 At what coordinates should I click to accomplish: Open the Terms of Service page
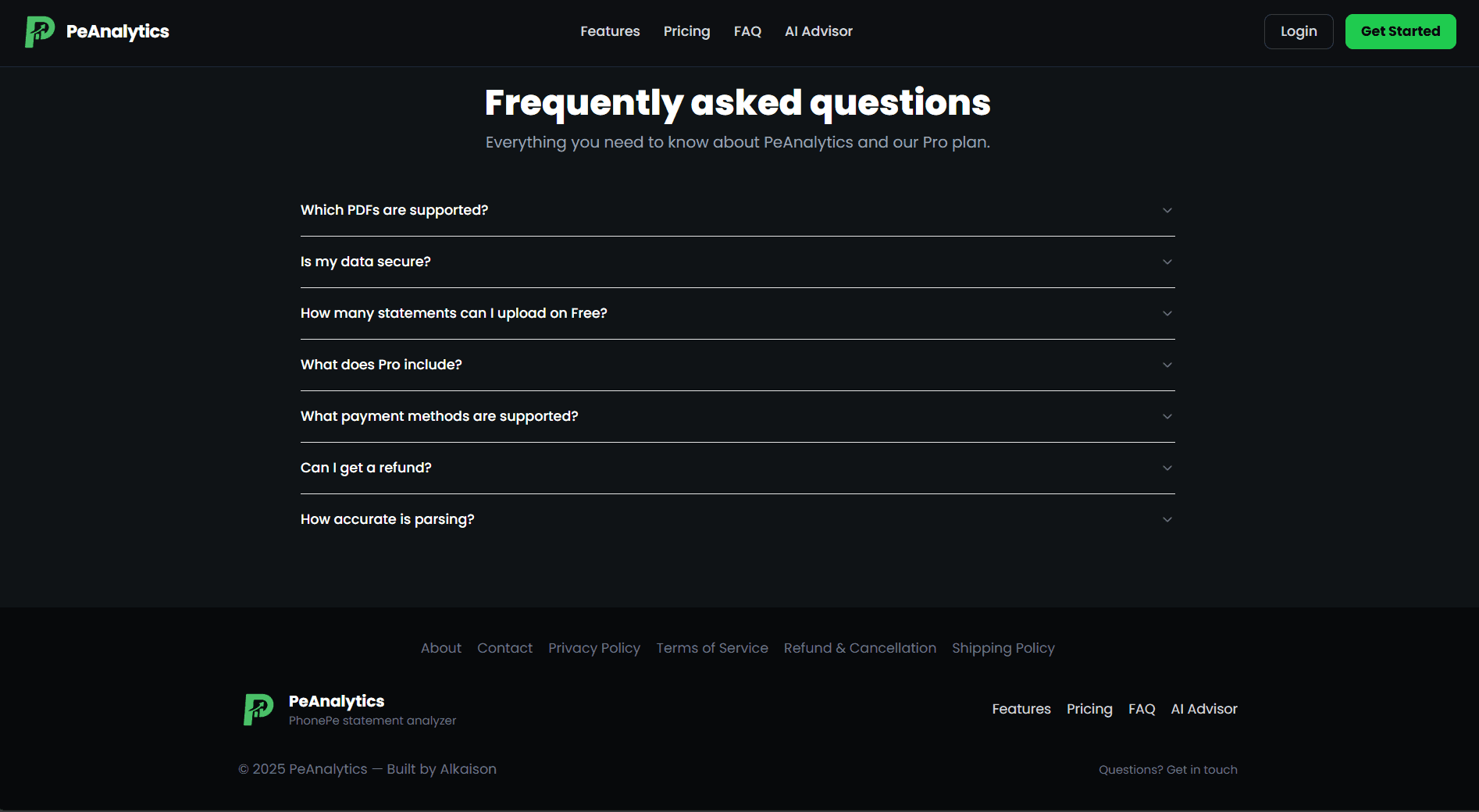[x=711, y=648]
